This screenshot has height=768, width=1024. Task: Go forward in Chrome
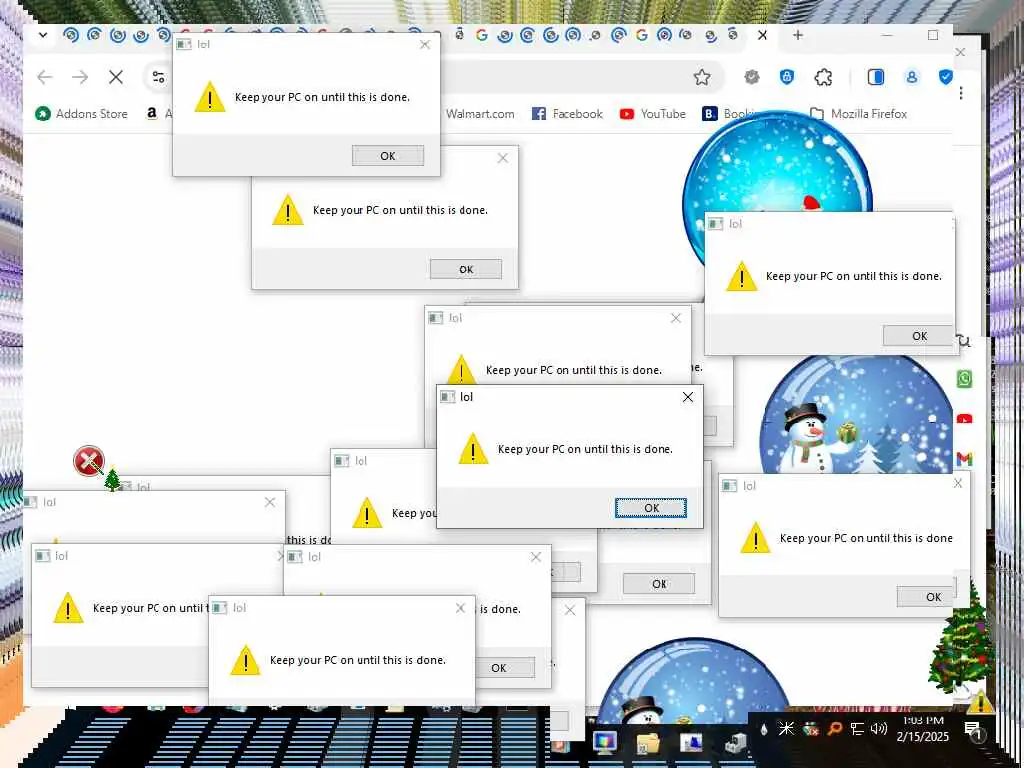pyautogui.click(x=80, y=78)
